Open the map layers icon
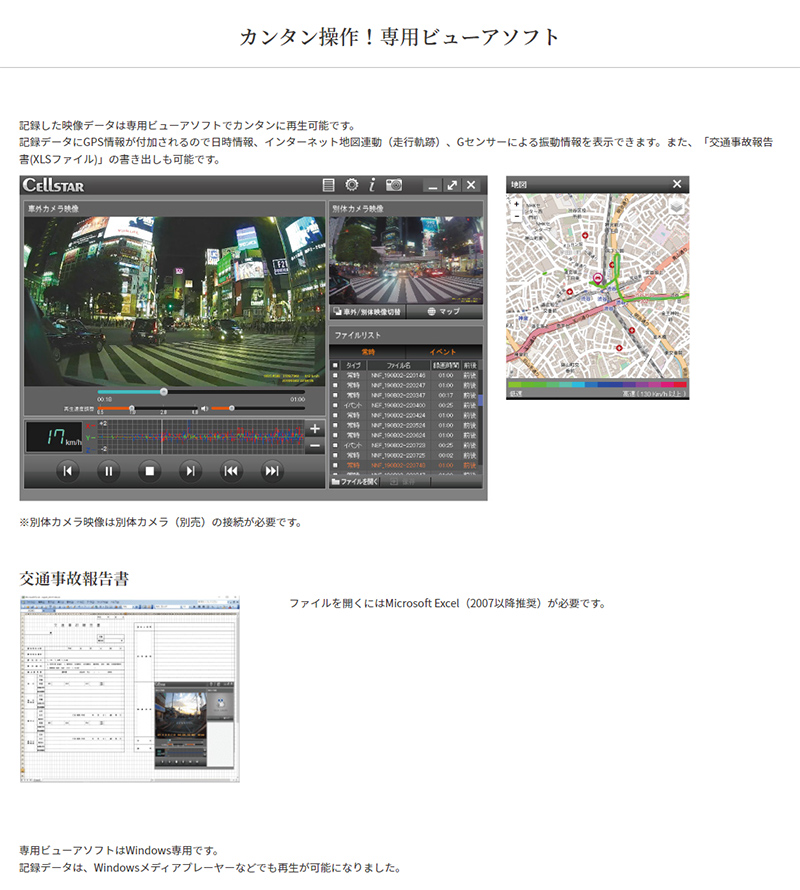 coord(676,207)
